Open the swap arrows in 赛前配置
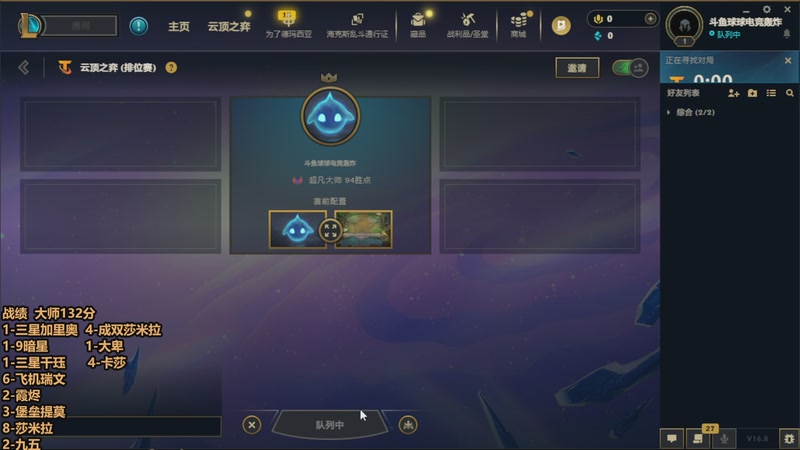 (x=330, y=230)
